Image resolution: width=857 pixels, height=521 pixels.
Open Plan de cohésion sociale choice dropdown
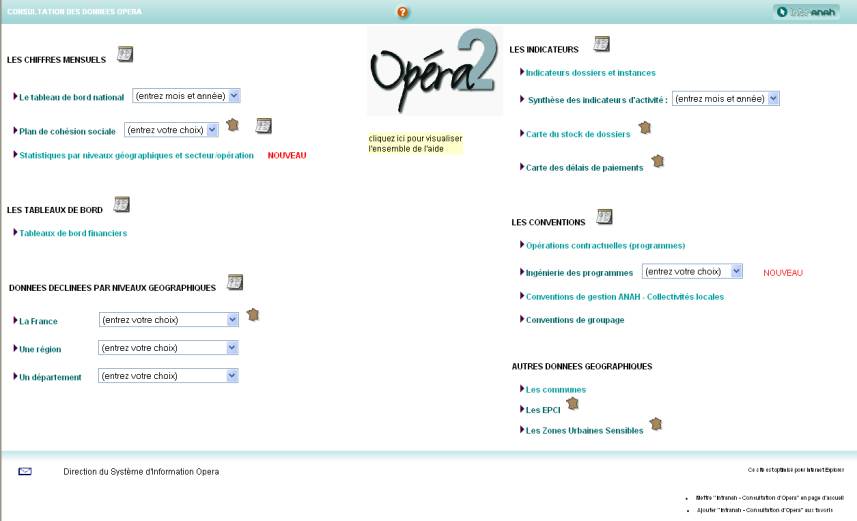click(171, 130)
